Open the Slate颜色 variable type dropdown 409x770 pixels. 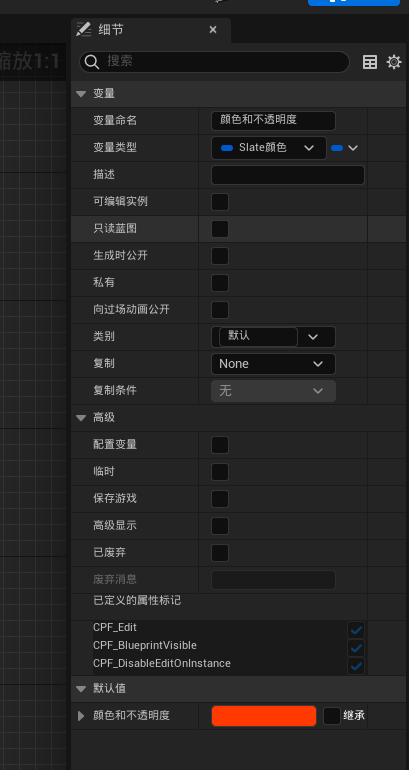click(269, 148)
